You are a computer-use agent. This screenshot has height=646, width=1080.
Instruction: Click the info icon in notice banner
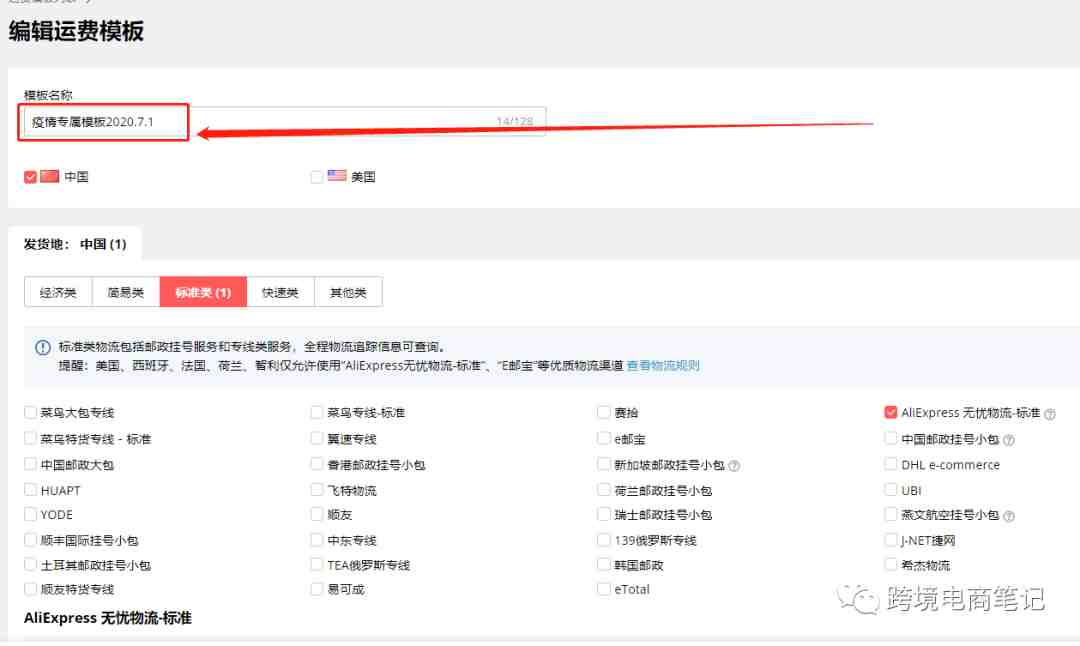(43, 347)
